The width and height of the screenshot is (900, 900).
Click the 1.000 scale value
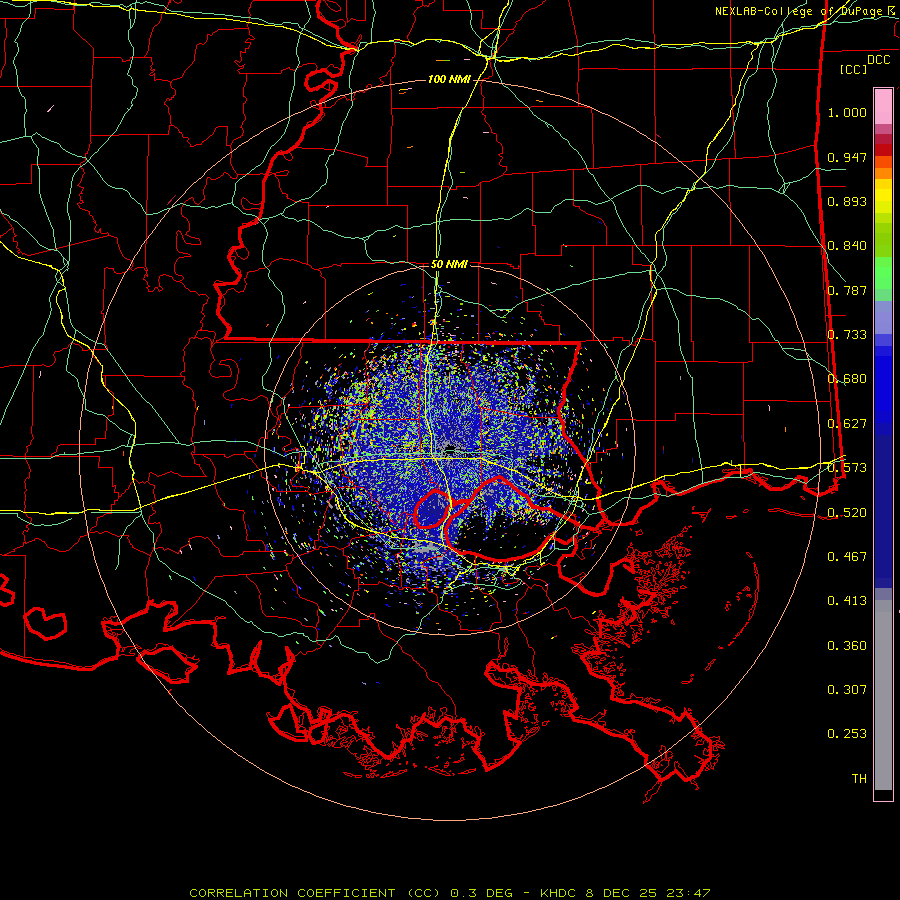click(847, 112)
